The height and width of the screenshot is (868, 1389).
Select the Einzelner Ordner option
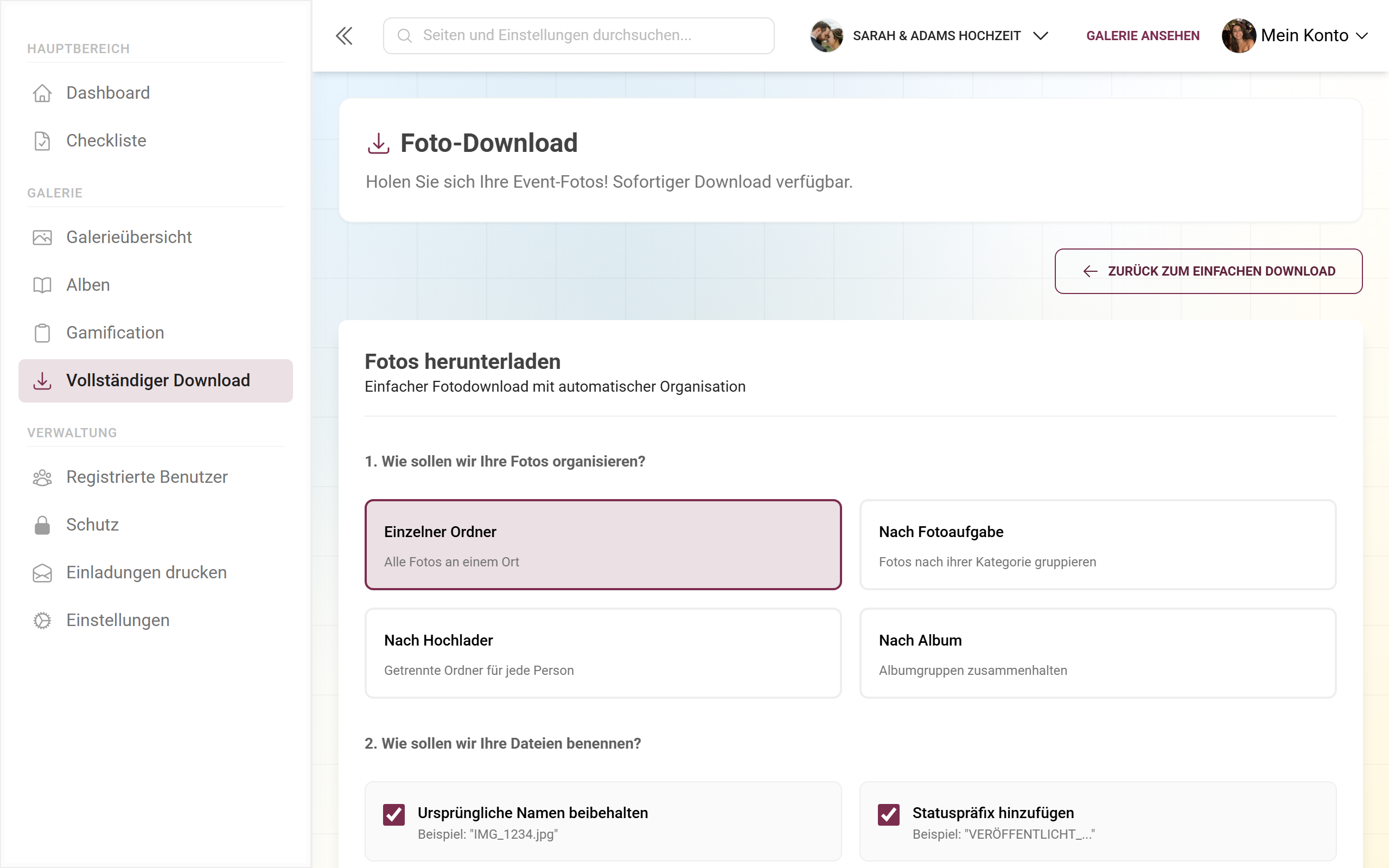(603, 545)
